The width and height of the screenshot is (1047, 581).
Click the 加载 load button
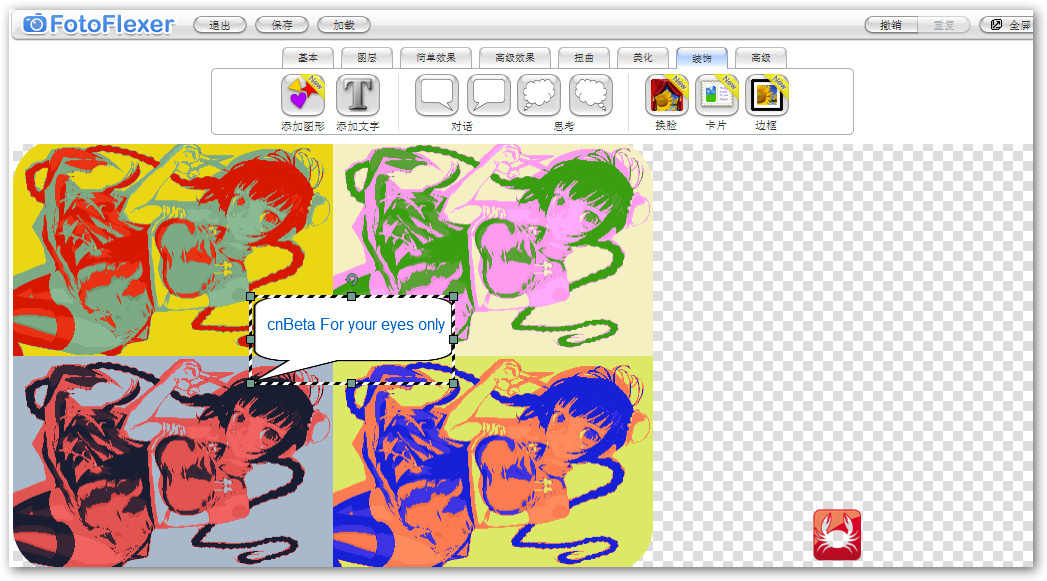pyautogui.click(x=344, y=25)
